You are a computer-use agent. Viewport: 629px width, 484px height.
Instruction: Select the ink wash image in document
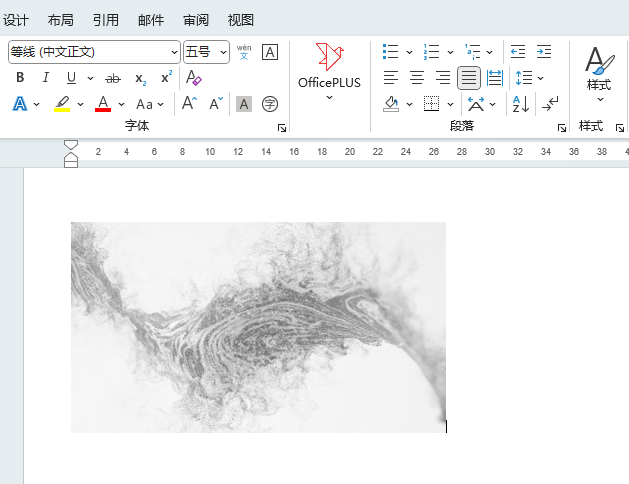(x=258, y=327)
